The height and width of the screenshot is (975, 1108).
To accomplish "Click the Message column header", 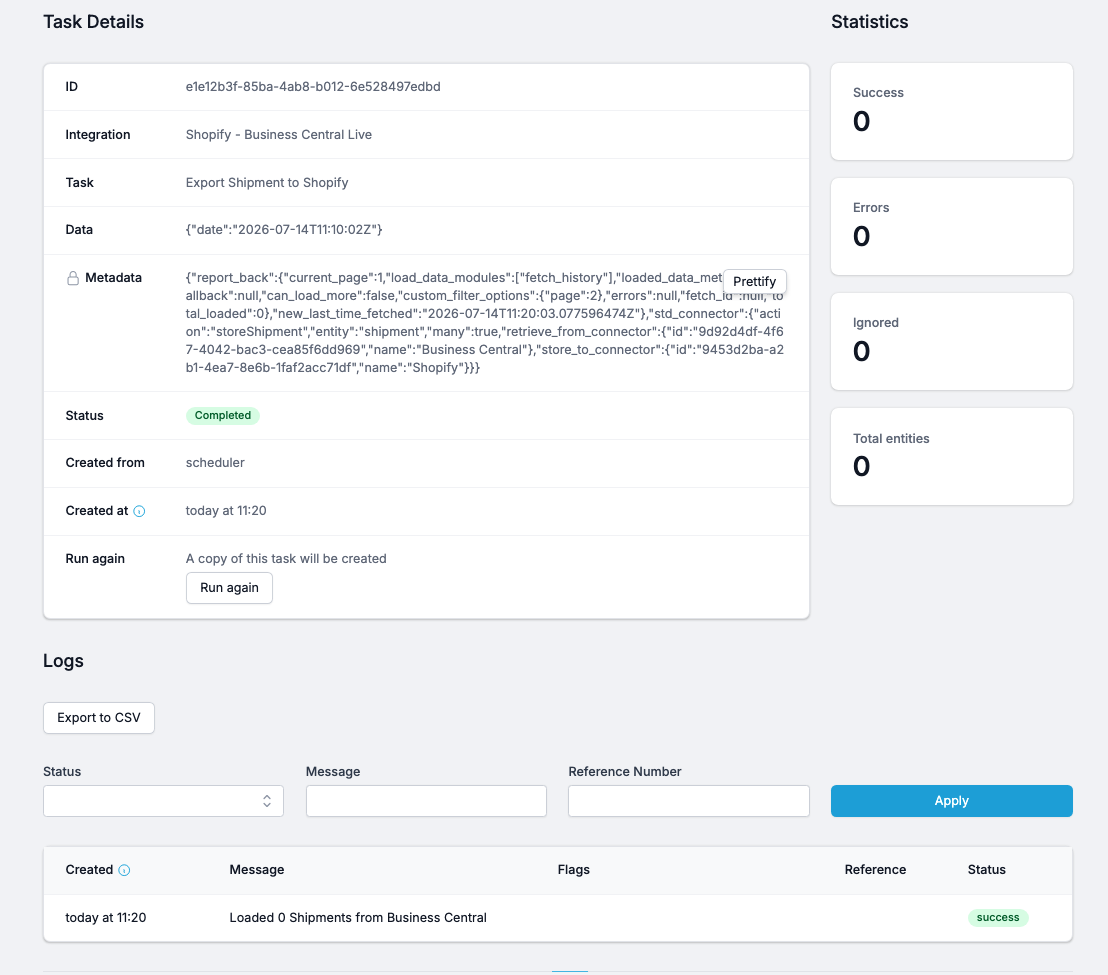I will point(257,870).
